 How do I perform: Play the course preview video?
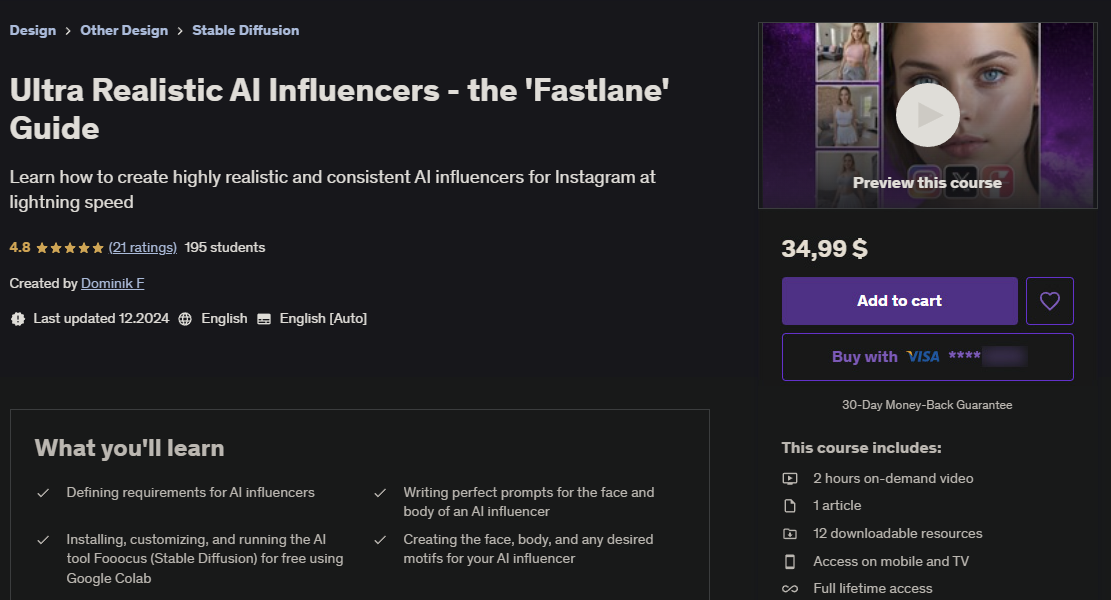click(x=927, y=115)
